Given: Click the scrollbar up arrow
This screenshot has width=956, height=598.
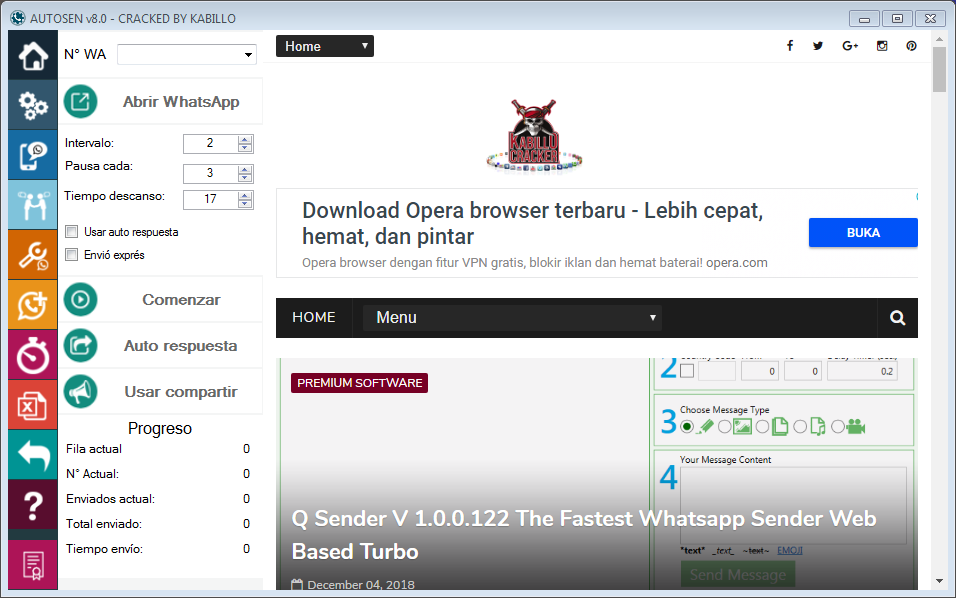Looking at the screenshot, I should (x=939, y=38).
